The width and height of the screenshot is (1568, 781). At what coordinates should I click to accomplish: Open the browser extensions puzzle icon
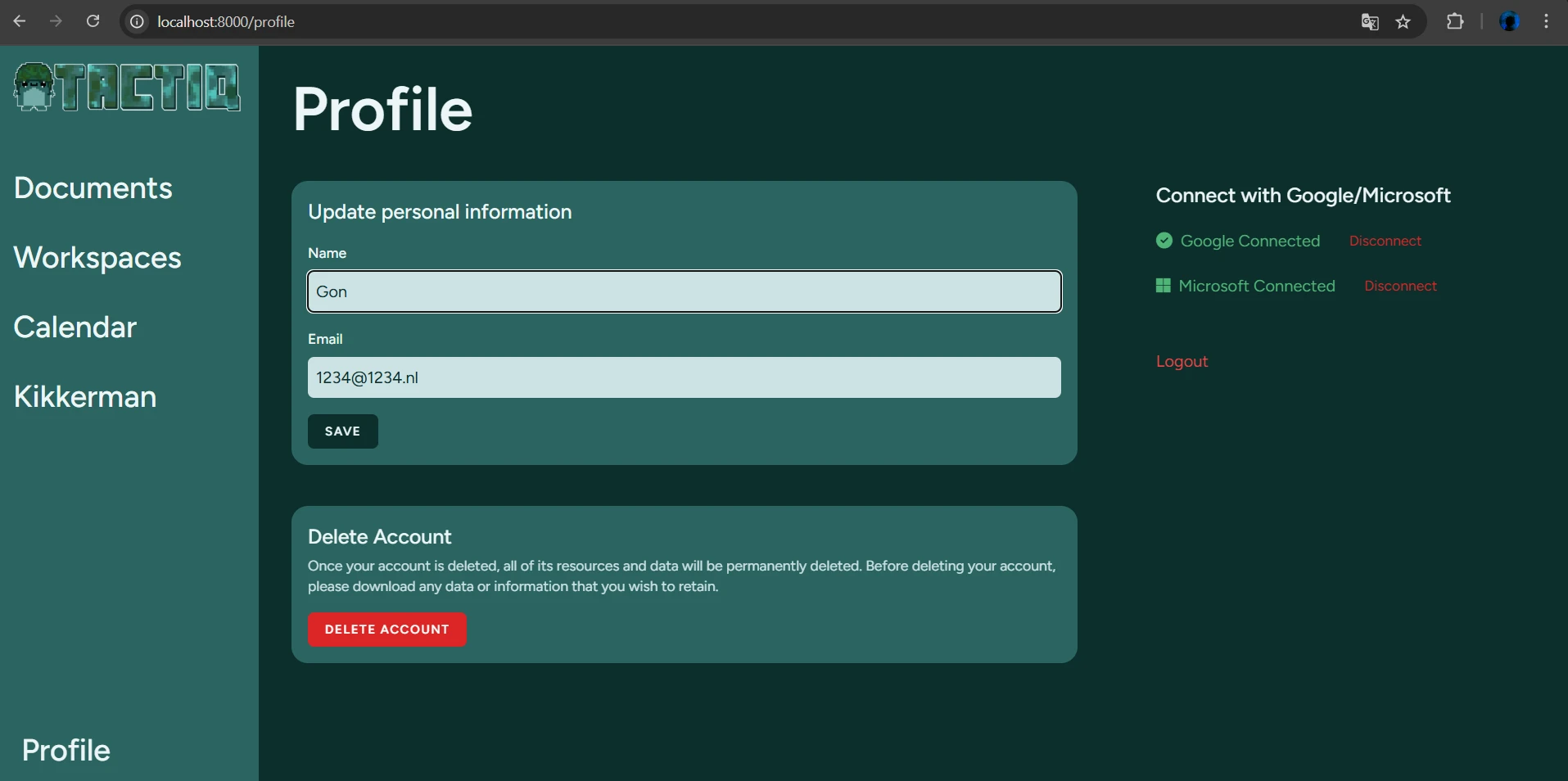[x=1455, y=21]
